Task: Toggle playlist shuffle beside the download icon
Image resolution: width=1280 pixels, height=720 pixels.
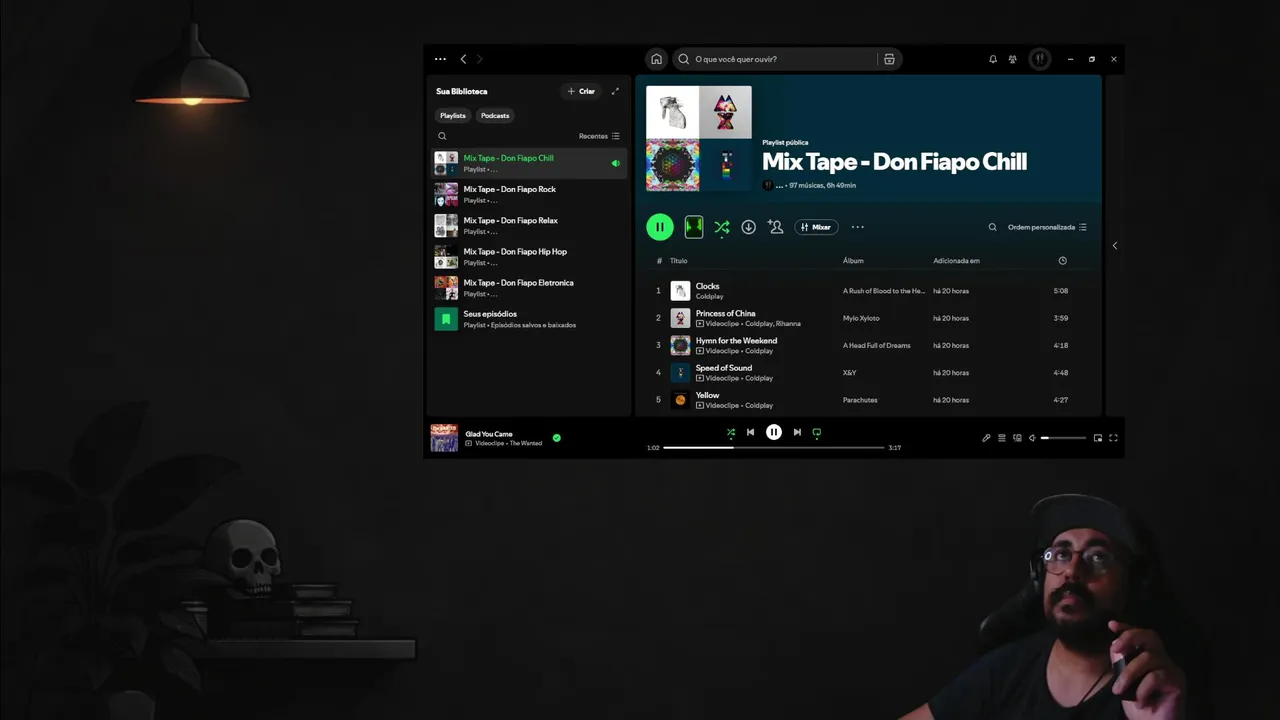Action: pyautogui.click(x=721, y=227)
